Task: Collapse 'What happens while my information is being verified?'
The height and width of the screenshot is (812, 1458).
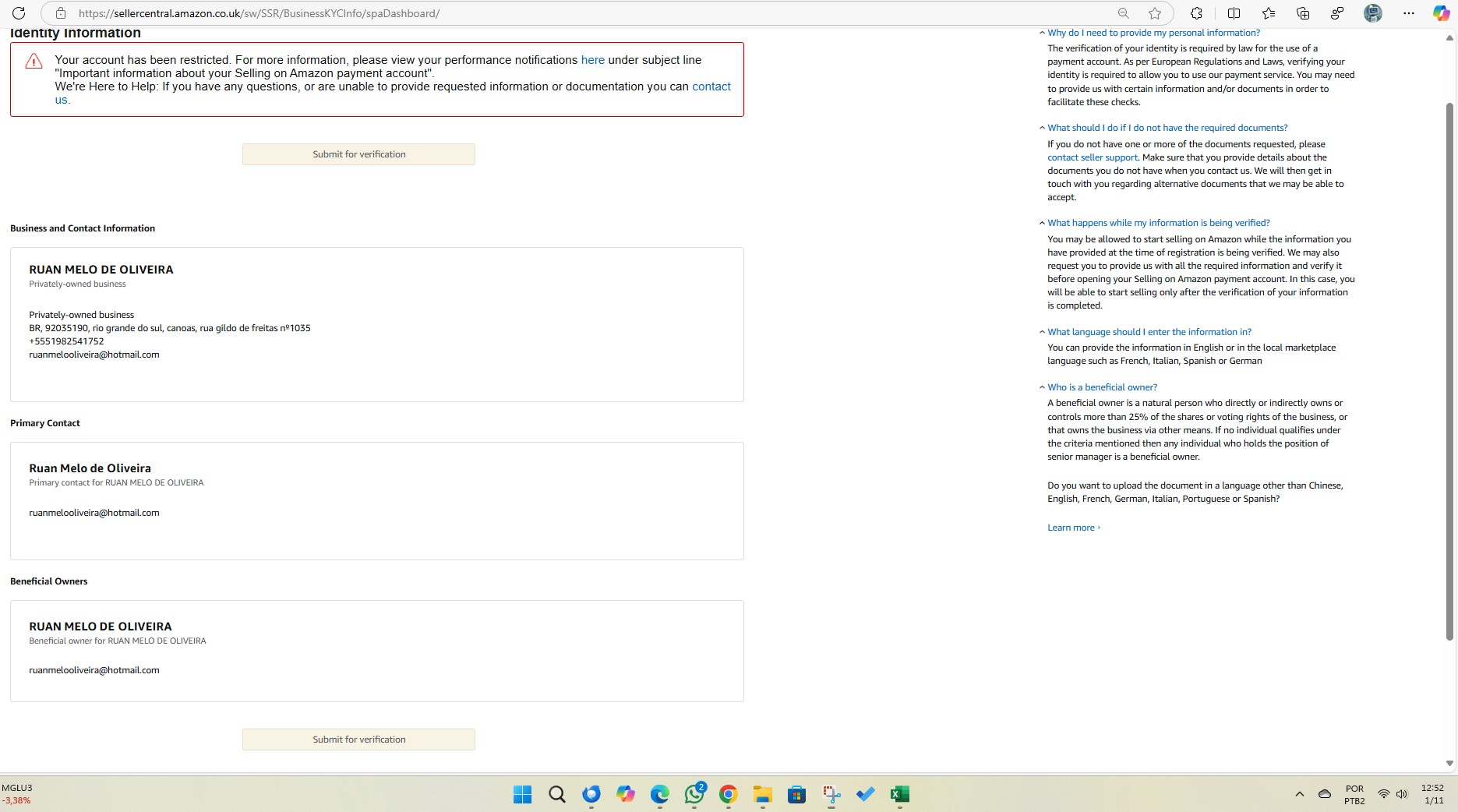Action: [1158, 223]
